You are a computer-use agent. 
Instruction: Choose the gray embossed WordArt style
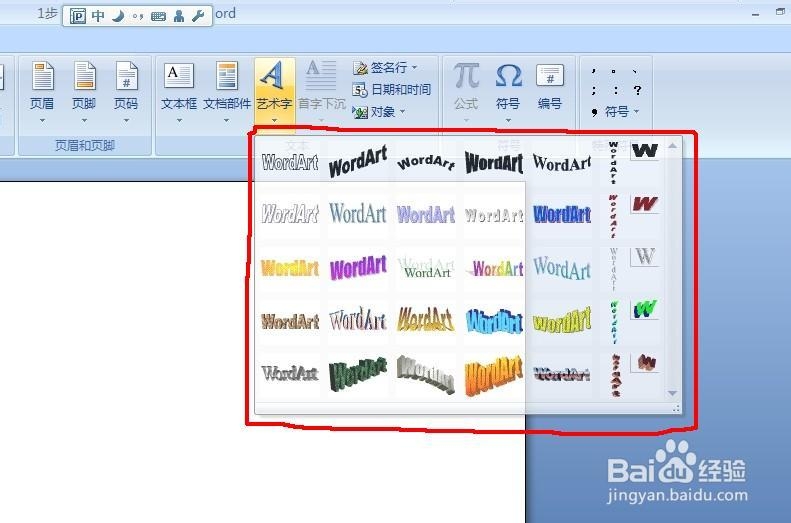(290, 373)
